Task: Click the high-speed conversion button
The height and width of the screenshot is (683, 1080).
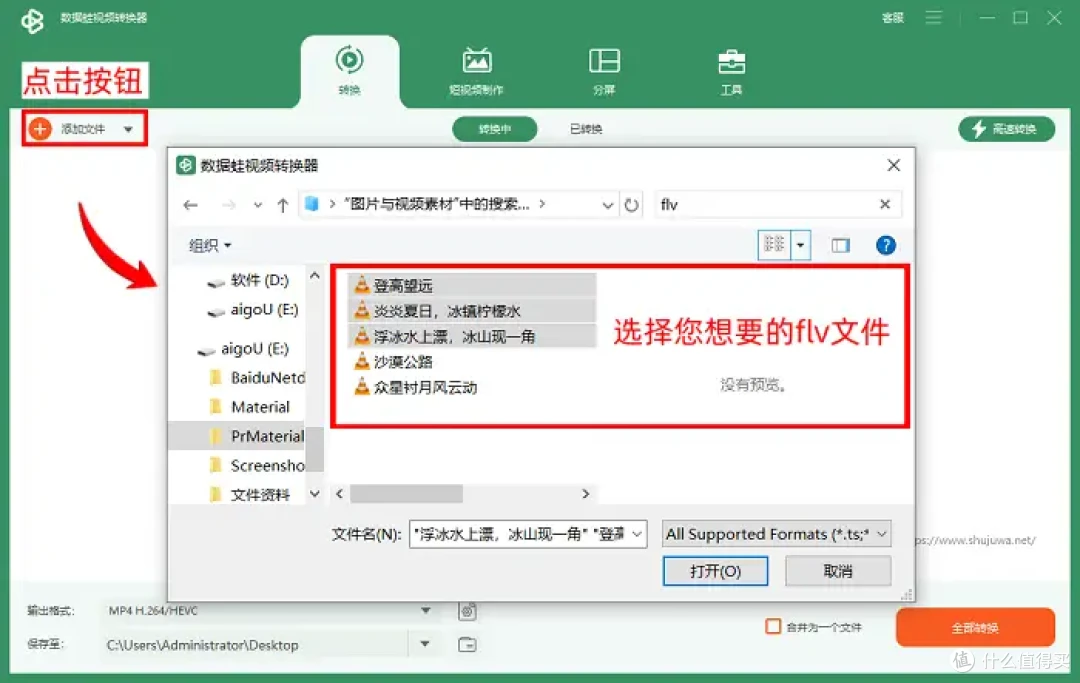Action: tap(1006, 129)
